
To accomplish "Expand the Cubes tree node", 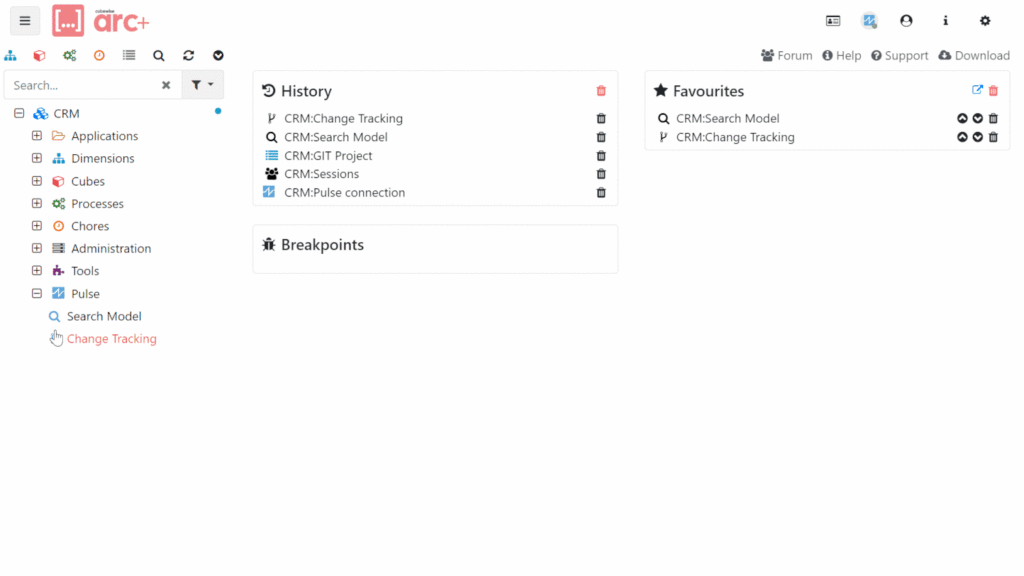I will point(37,181).
